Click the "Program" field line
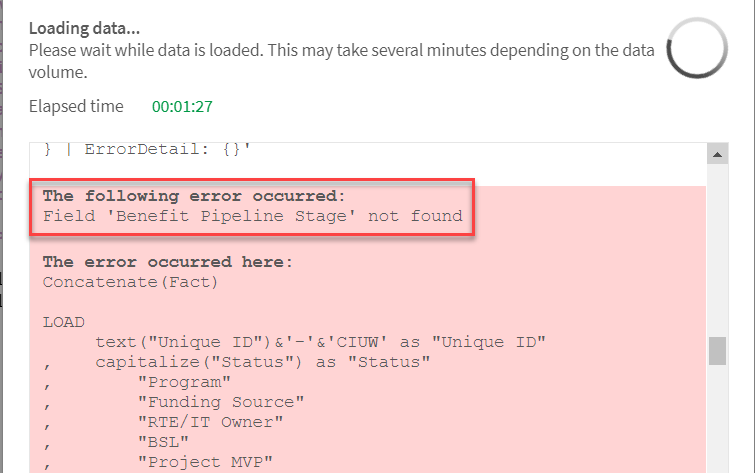Screen dimensions: 755x473 coord(183,381)
